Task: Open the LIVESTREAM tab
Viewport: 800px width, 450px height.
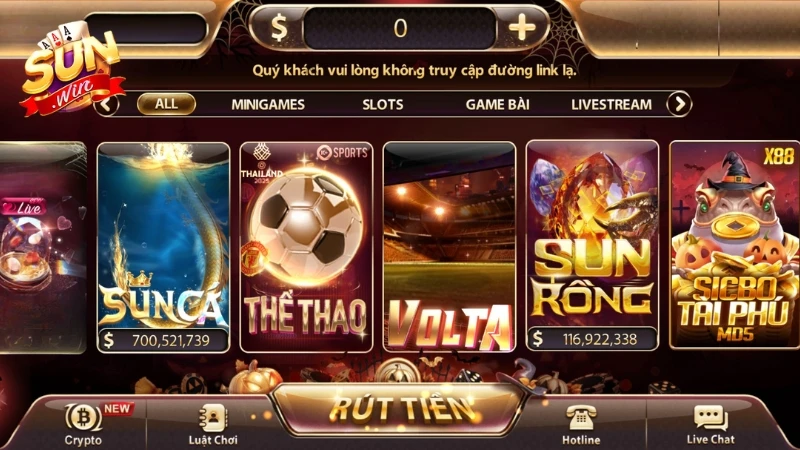Action: [x=611, y=105]
